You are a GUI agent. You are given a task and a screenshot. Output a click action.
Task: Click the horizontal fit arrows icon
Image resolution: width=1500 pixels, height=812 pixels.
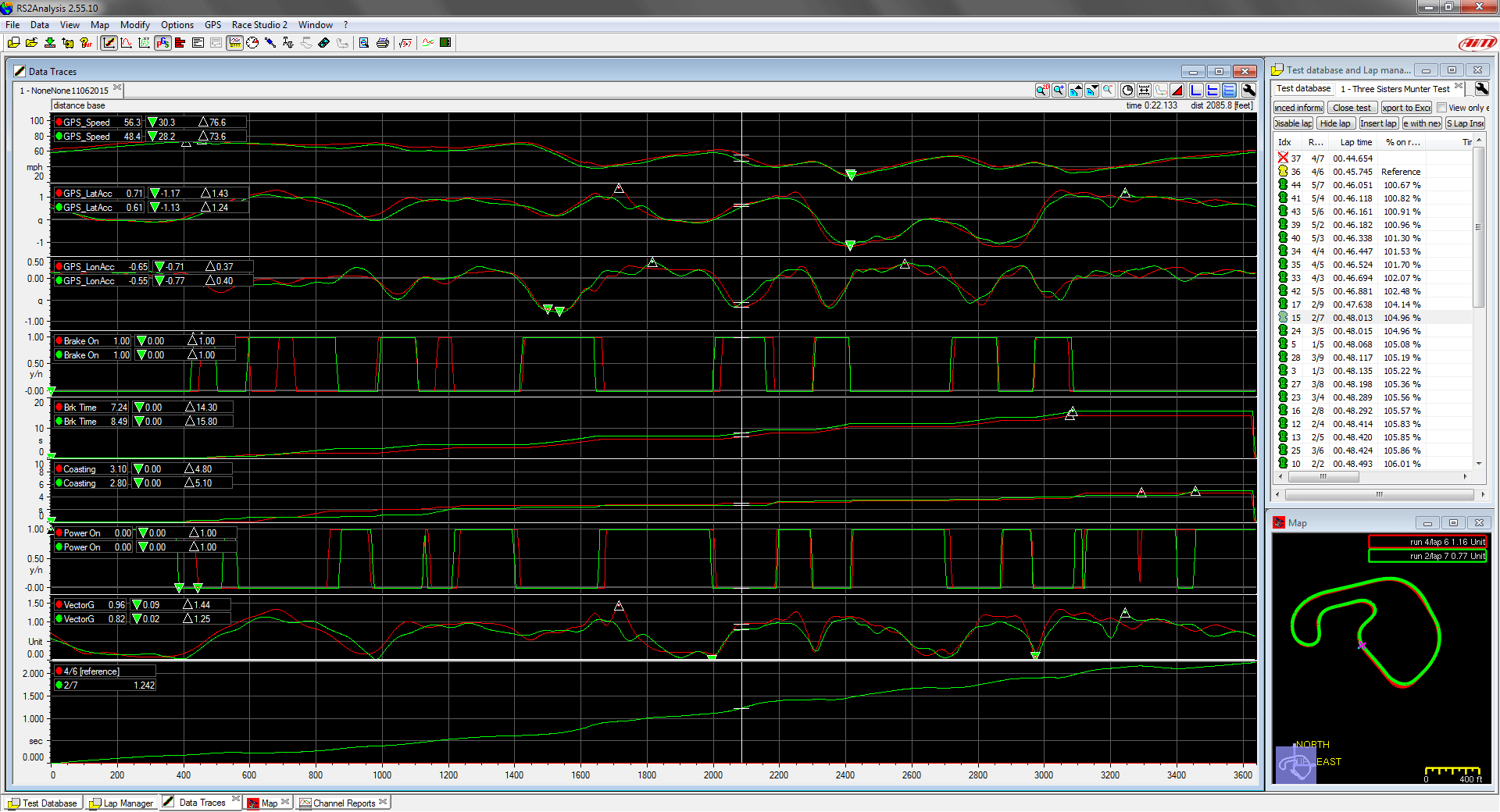point(1144,91)
